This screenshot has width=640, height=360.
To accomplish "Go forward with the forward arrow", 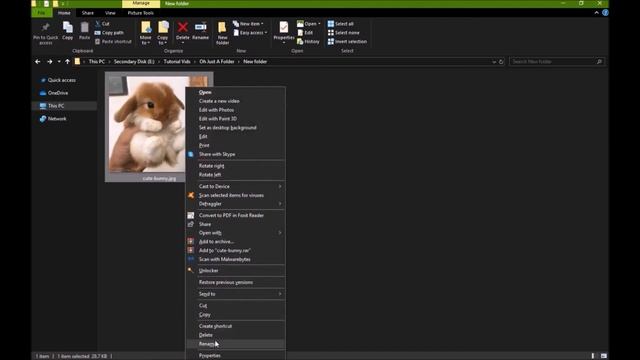I will [x=49, y=62].
